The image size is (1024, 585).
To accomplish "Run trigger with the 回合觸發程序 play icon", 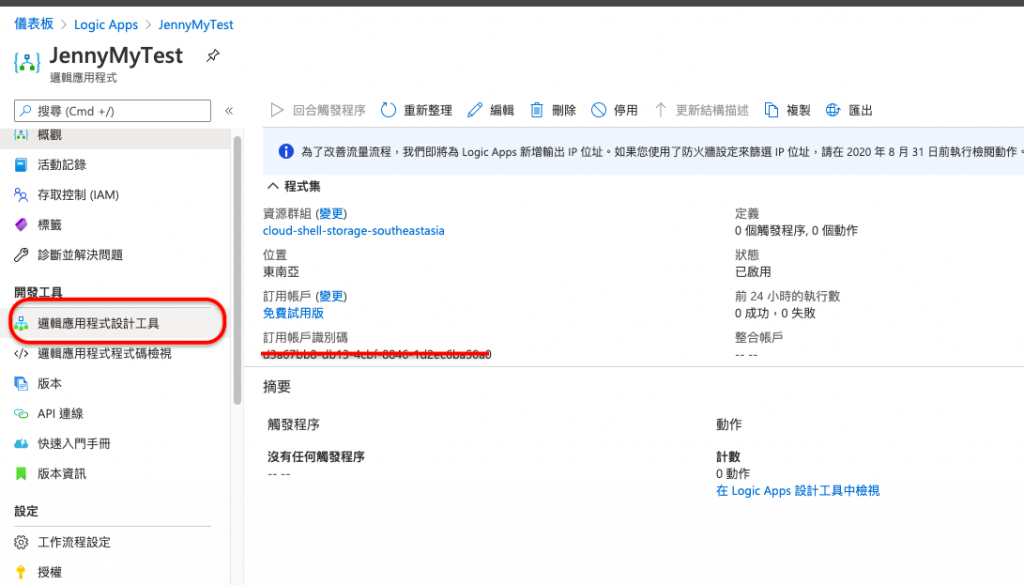I will pos(277,110).
